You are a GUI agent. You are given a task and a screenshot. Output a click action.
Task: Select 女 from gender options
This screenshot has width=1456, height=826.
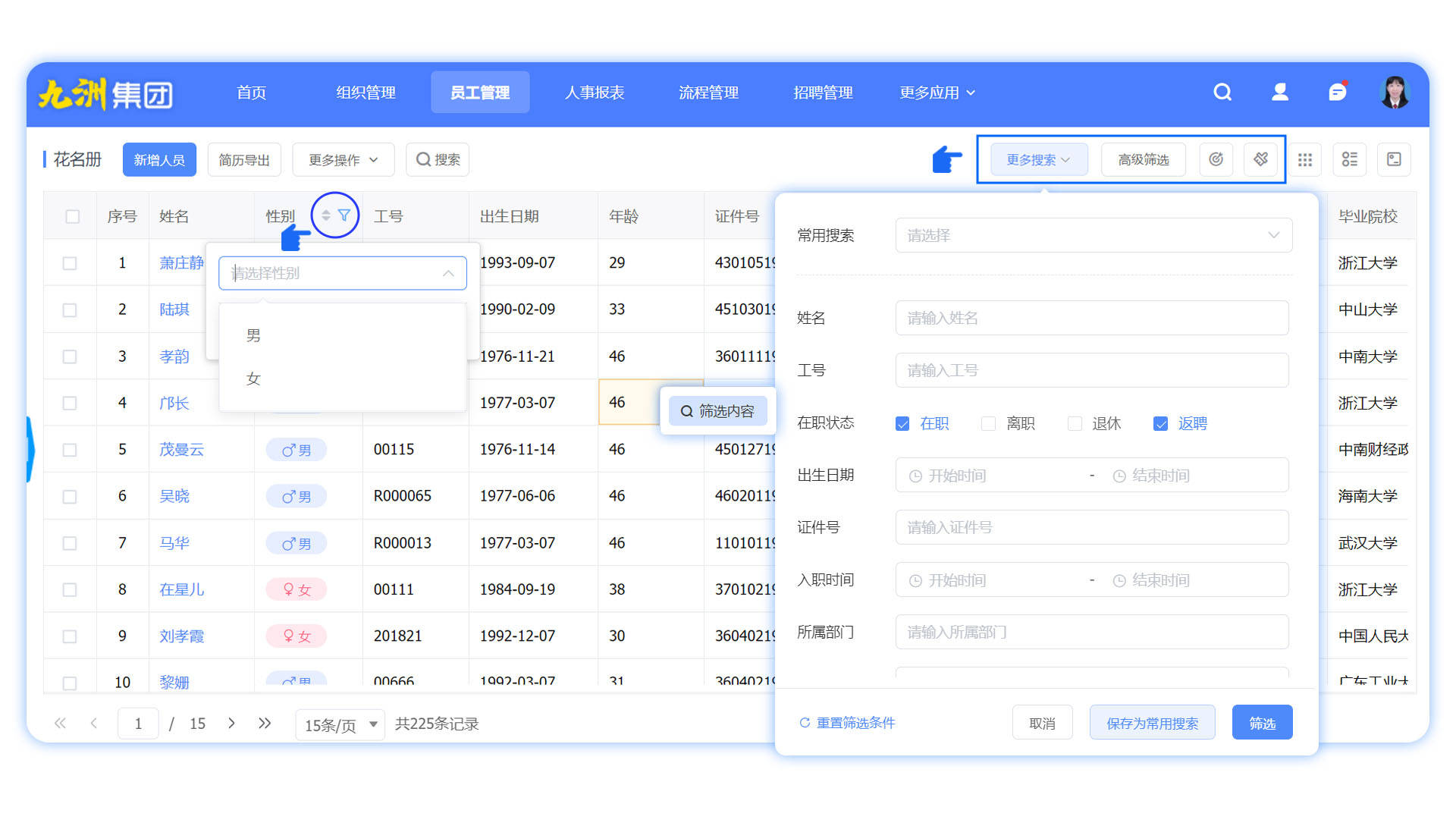coord(253,378)
